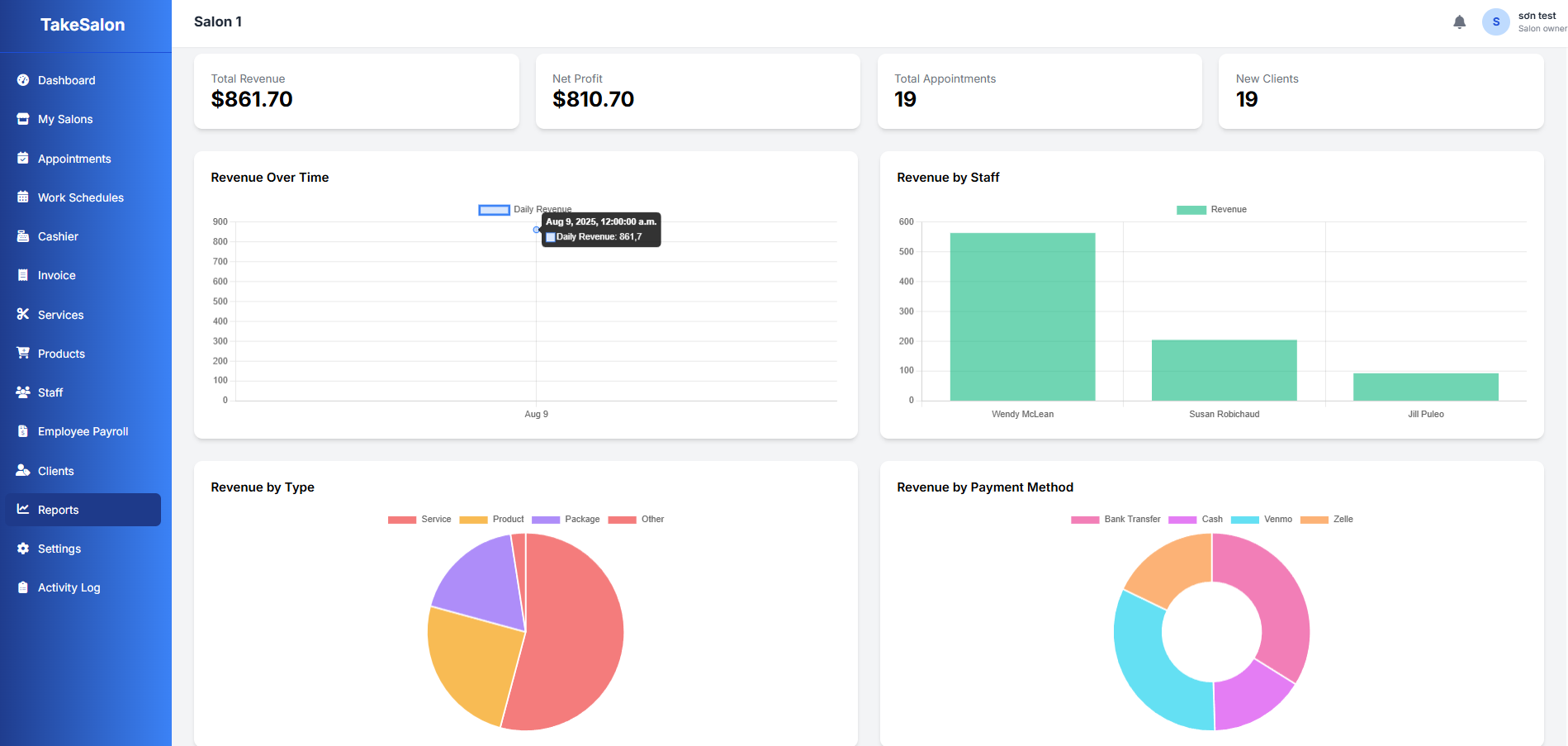Switch to the Reports section
The width and height of the screenshot is (1568, 746).
pyautogui.click(x=59, y=510)
